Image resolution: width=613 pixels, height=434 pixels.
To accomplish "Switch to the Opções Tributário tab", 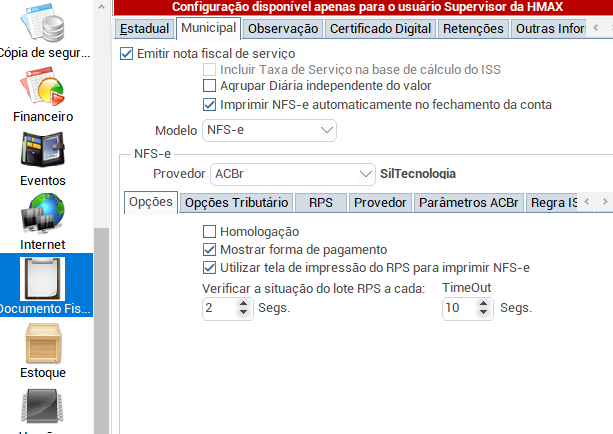I will click(x=237, y=203).
